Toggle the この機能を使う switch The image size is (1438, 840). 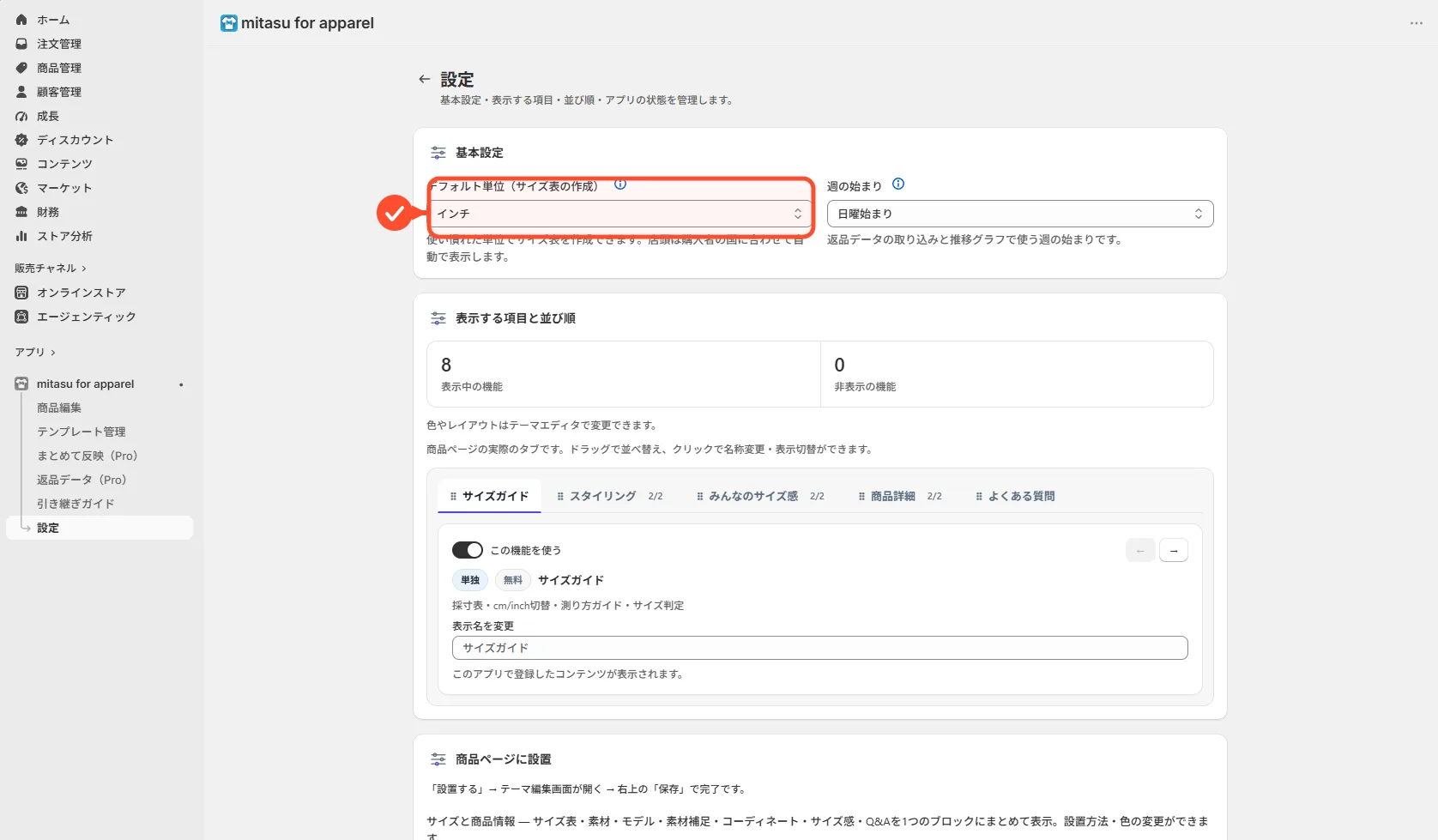(468, 550)
